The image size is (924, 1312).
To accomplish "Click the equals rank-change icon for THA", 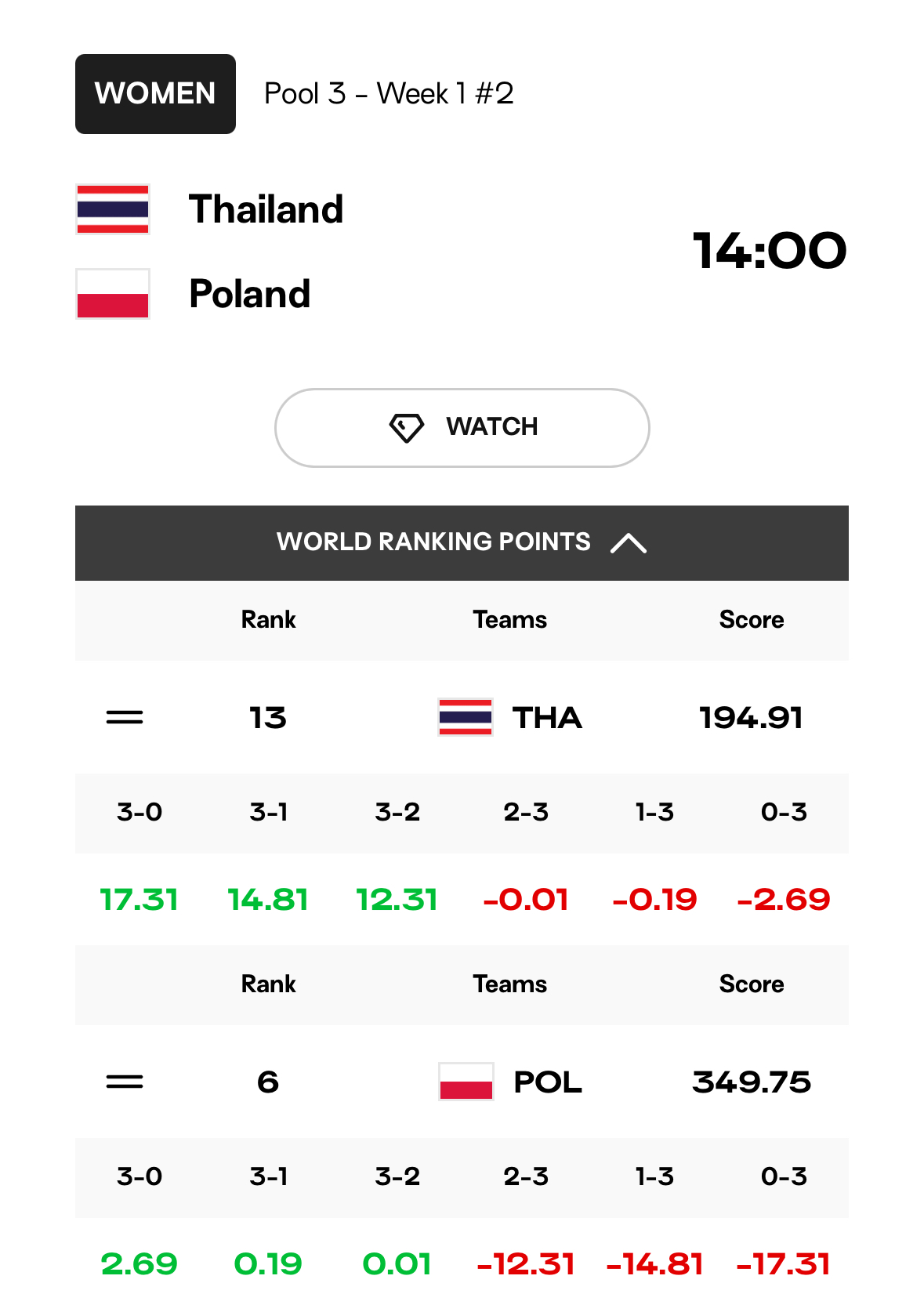I will pyautogui.click(x=125, y=717).
